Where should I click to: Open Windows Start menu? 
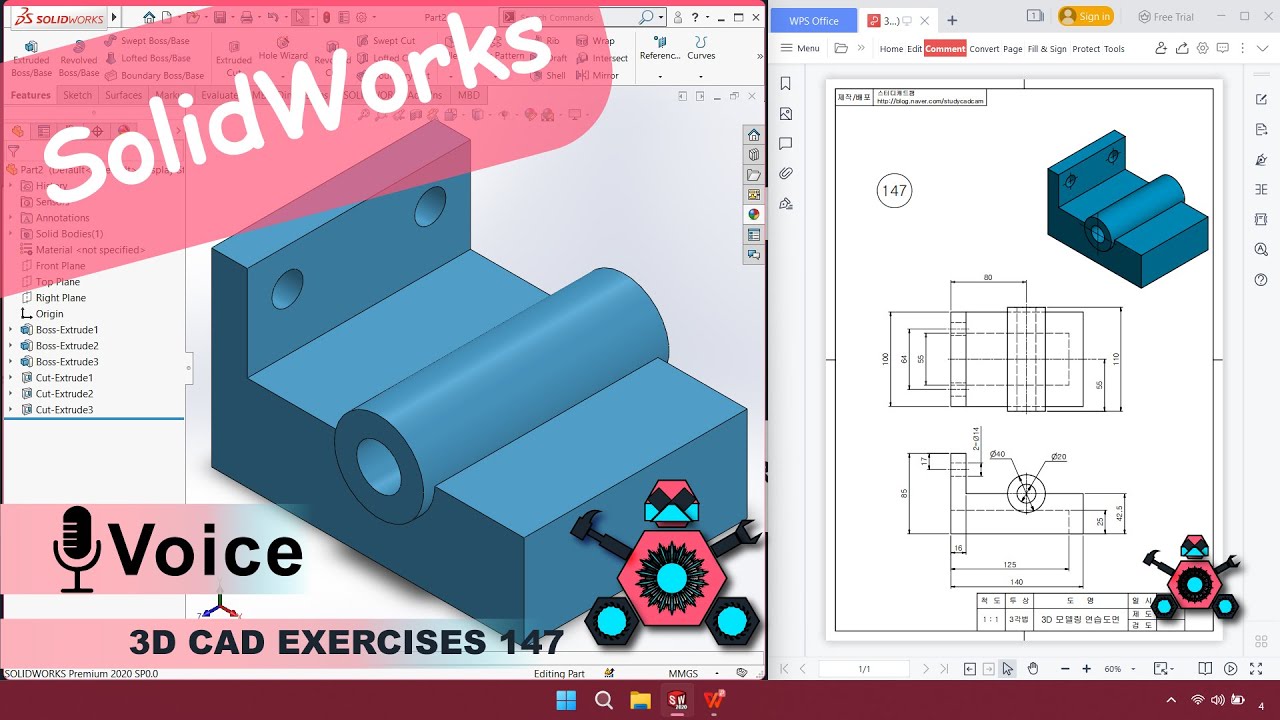565,700
